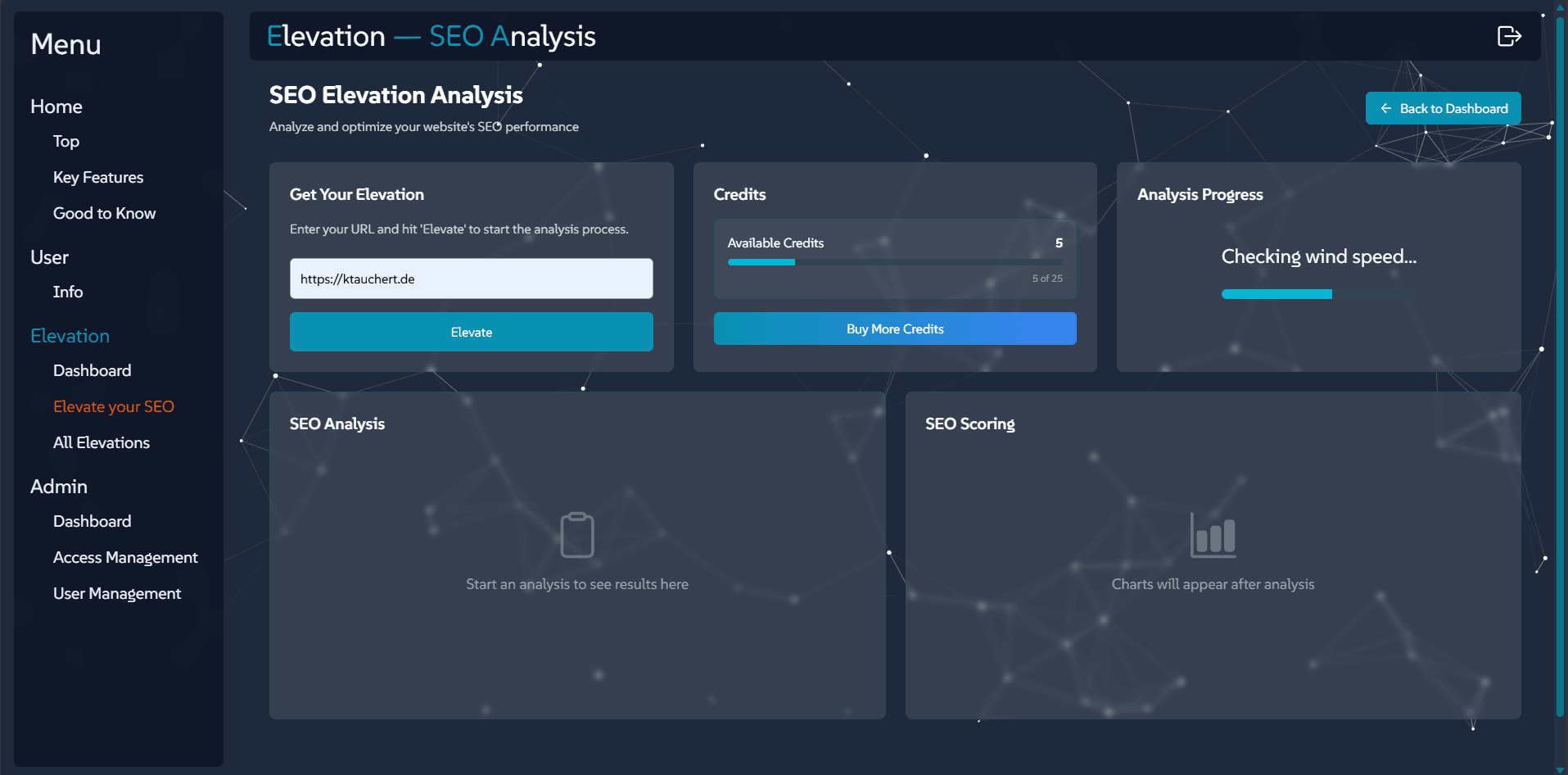Click the Available Credits progress bar
Viewport: 1568px width, 775px height.
tap(895, 262)
